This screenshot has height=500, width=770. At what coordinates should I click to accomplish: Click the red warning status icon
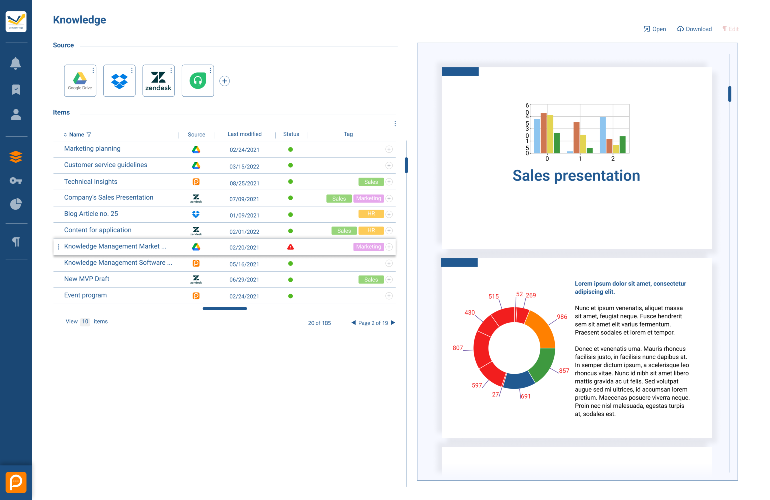(291, 247)
